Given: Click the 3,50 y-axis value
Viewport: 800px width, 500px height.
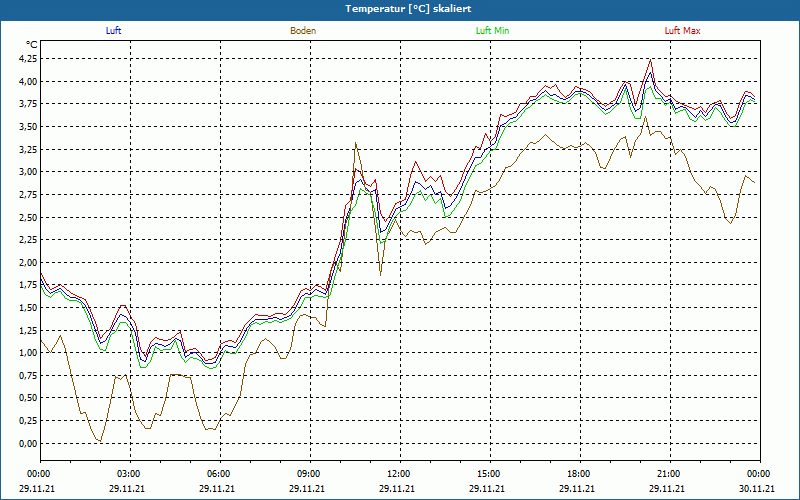Looking at the screenshot, I should tap(28, 127).
